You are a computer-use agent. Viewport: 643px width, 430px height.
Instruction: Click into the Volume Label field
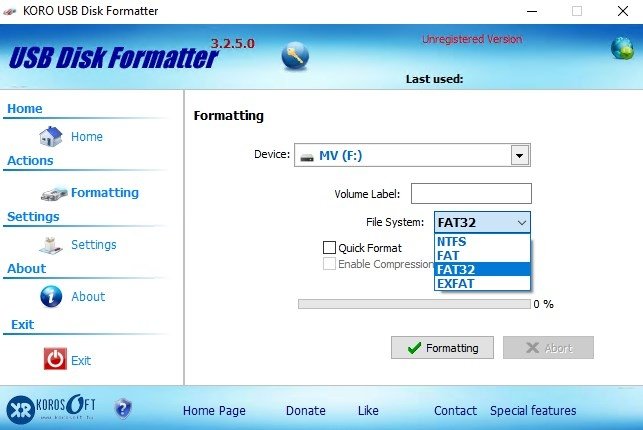pos(471,193)
